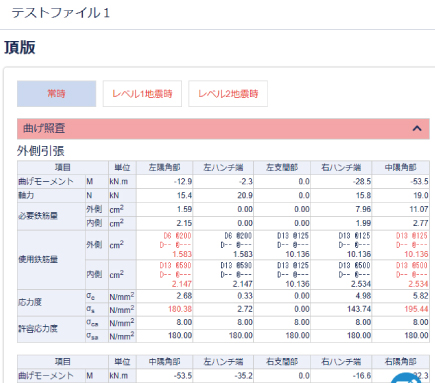Click the テストファイル1 title text

[x=60, y=13]
